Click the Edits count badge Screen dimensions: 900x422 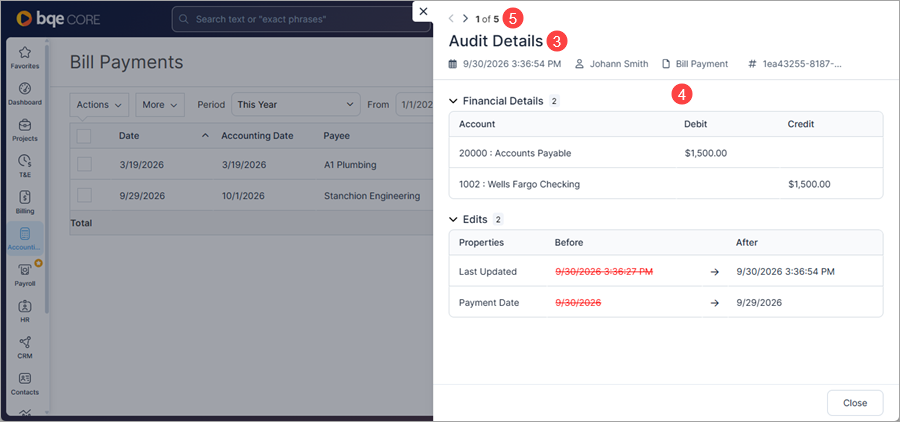click(498, 219)
